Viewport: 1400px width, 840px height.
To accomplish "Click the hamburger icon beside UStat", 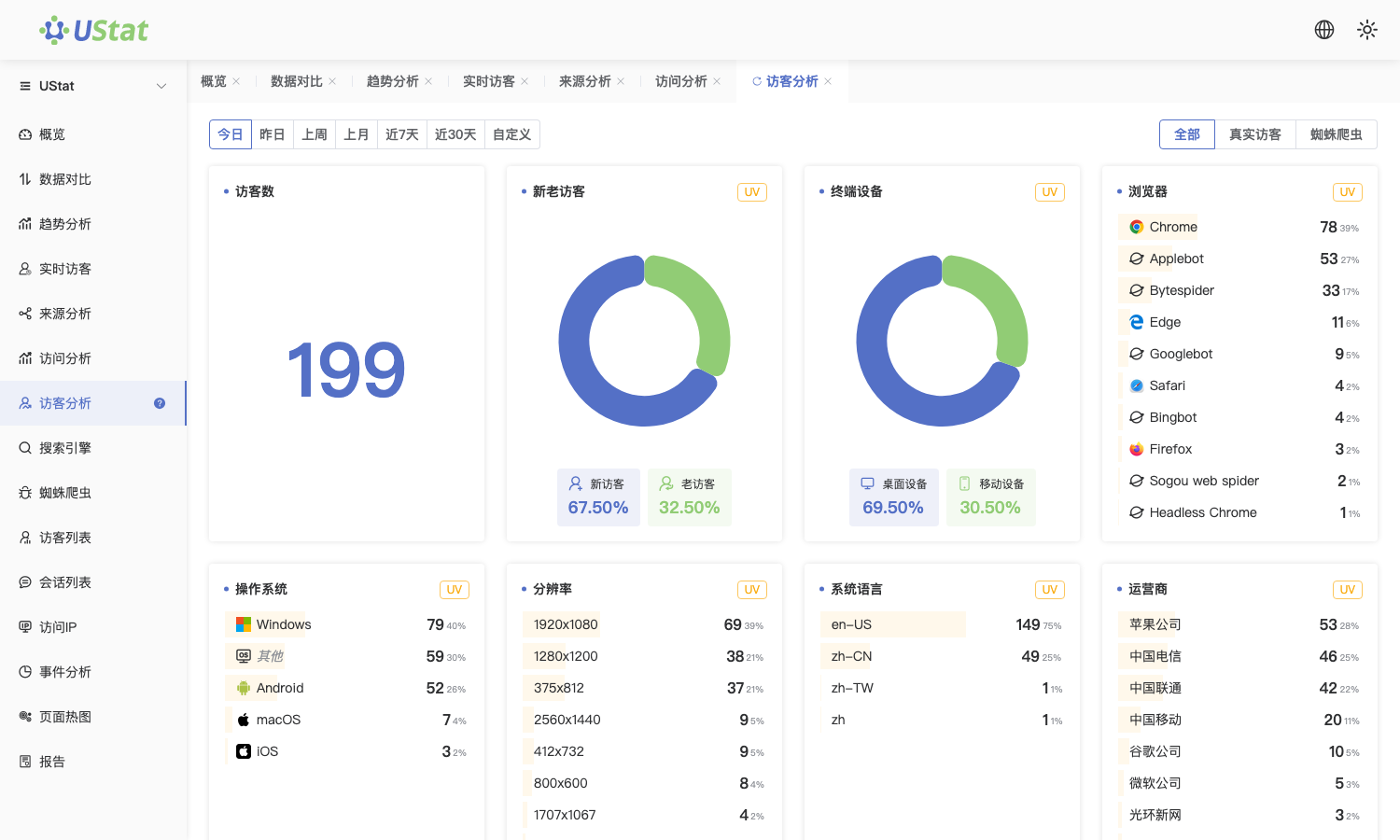I will pyautogui.click(x=25, y=86).
